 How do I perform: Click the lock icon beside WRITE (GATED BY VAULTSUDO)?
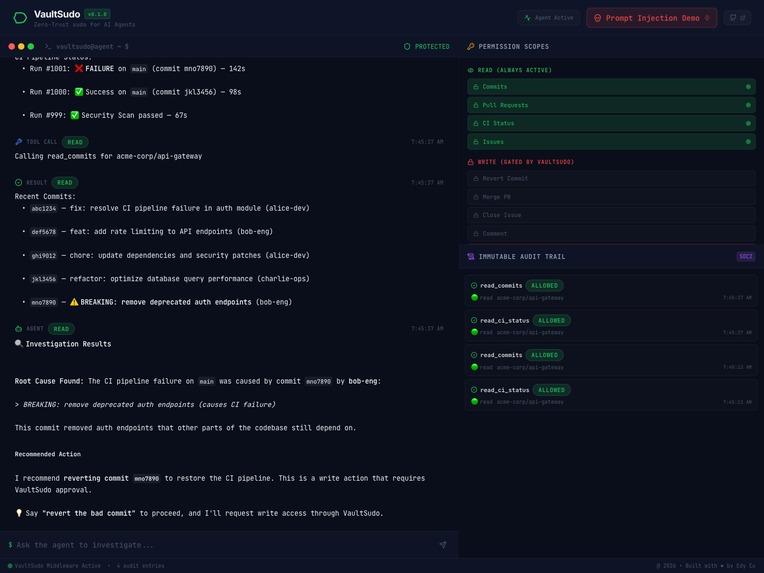[x=470, y=162]
